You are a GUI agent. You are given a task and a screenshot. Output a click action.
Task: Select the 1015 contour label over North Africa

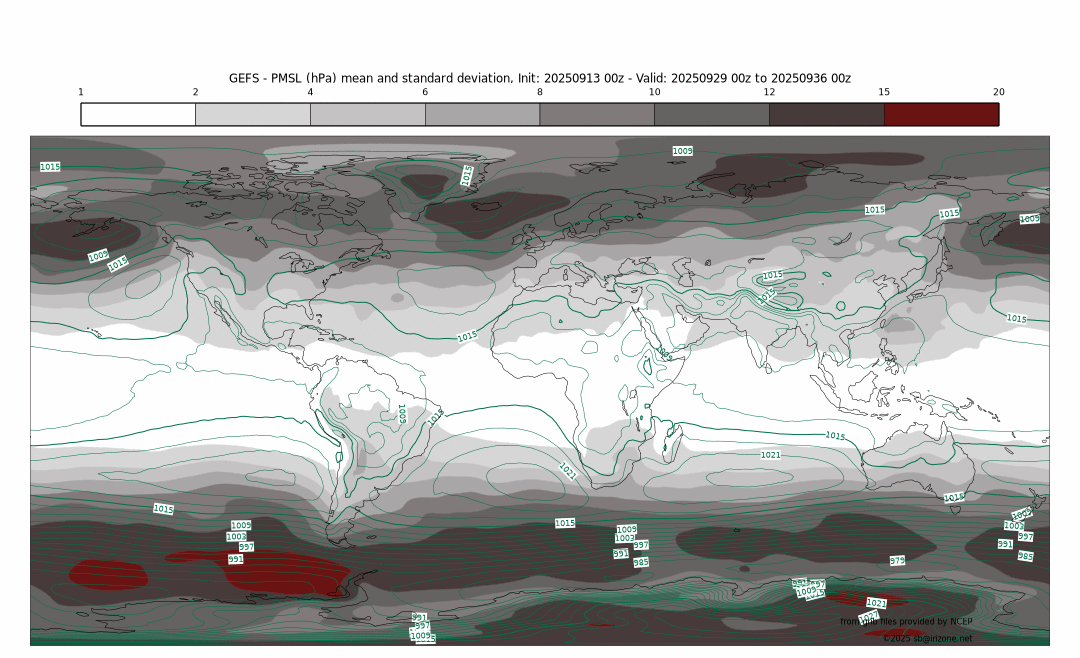[466, 337]
